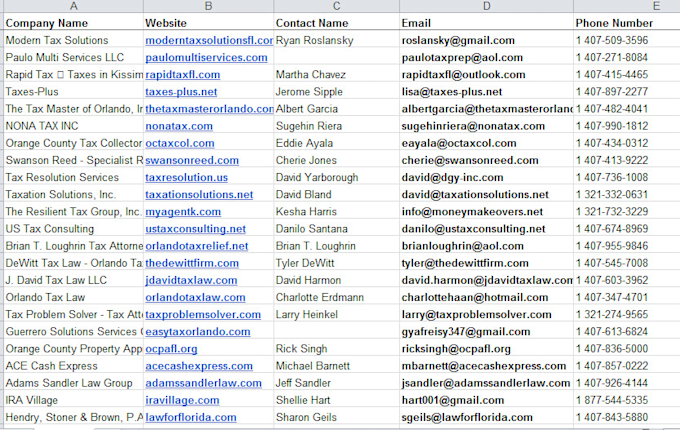This screenshot has height=430, width=680.
Task: Select the Company Name header cell
Action: click(74, 23)
